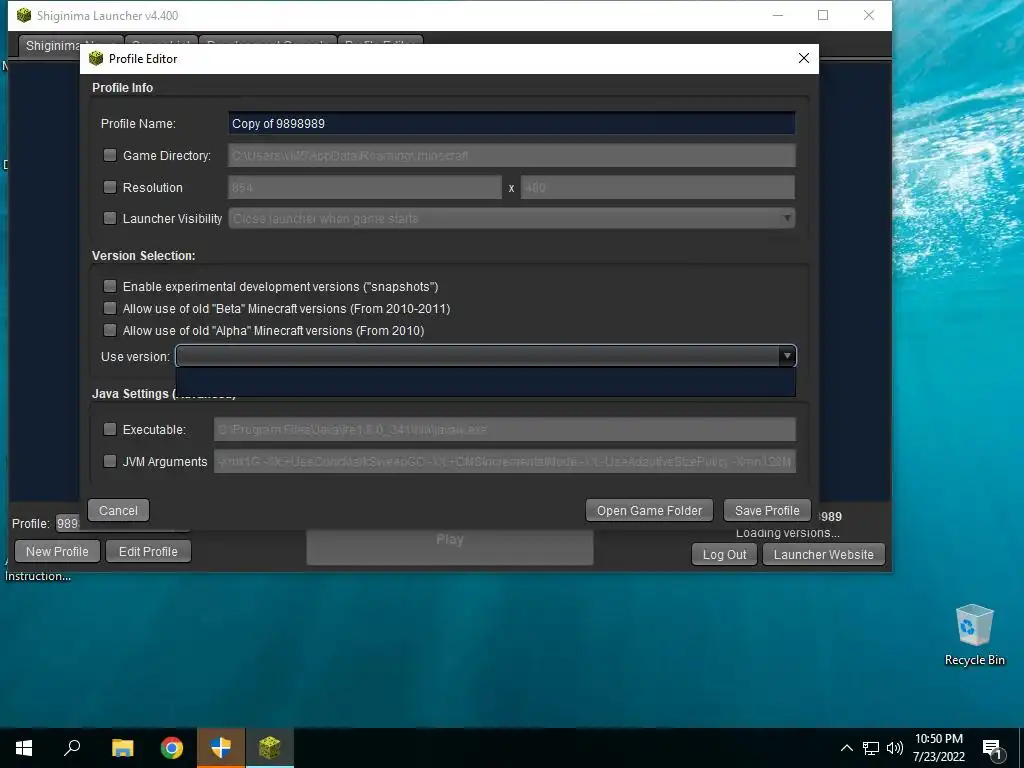This screenshot has width=1024, height=768.
Task: Allow old Beta Minecraft versions checkbox
Action: 110,308
